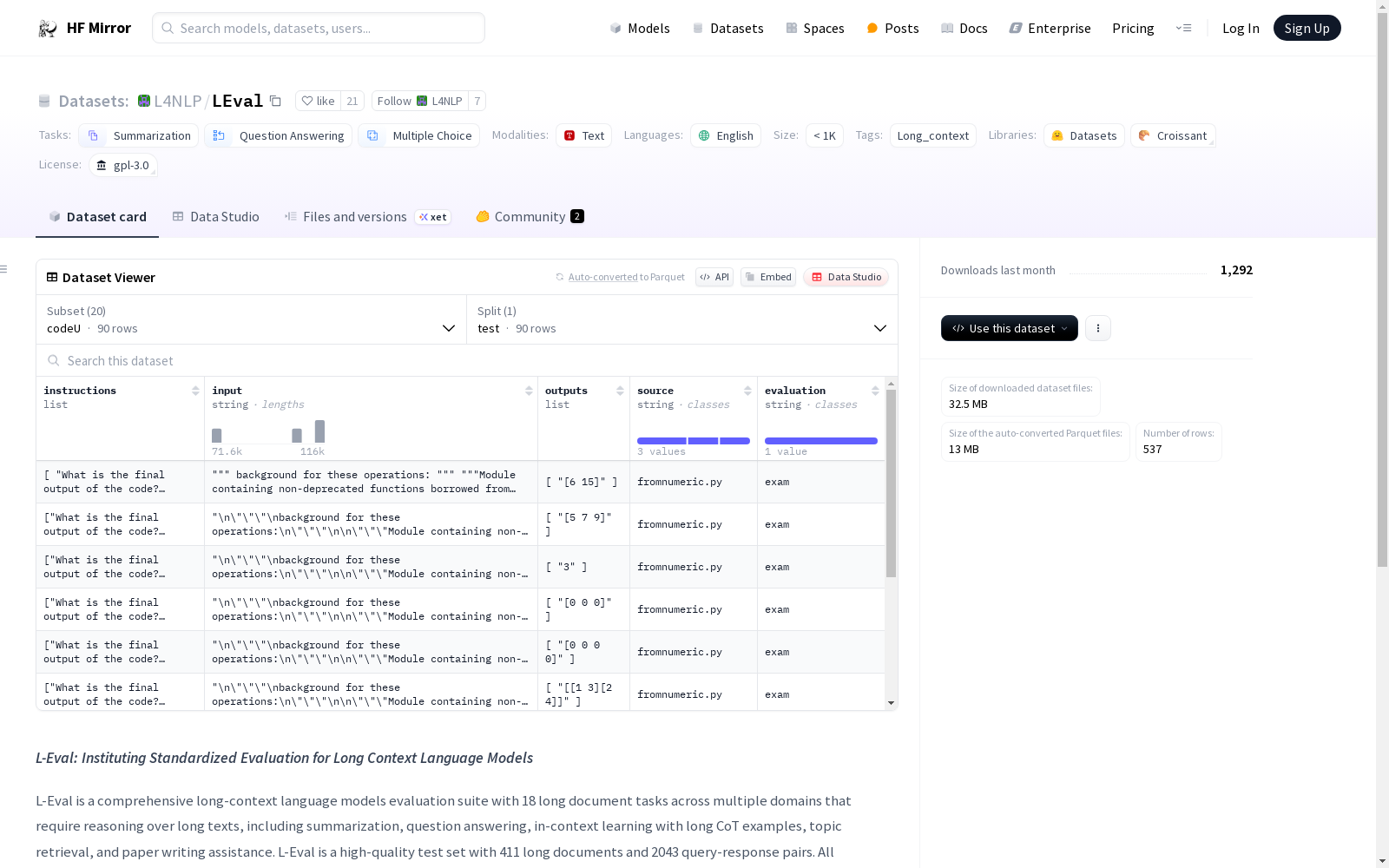
Task: Open Docs in top navigation
Action: coord(964,29)
